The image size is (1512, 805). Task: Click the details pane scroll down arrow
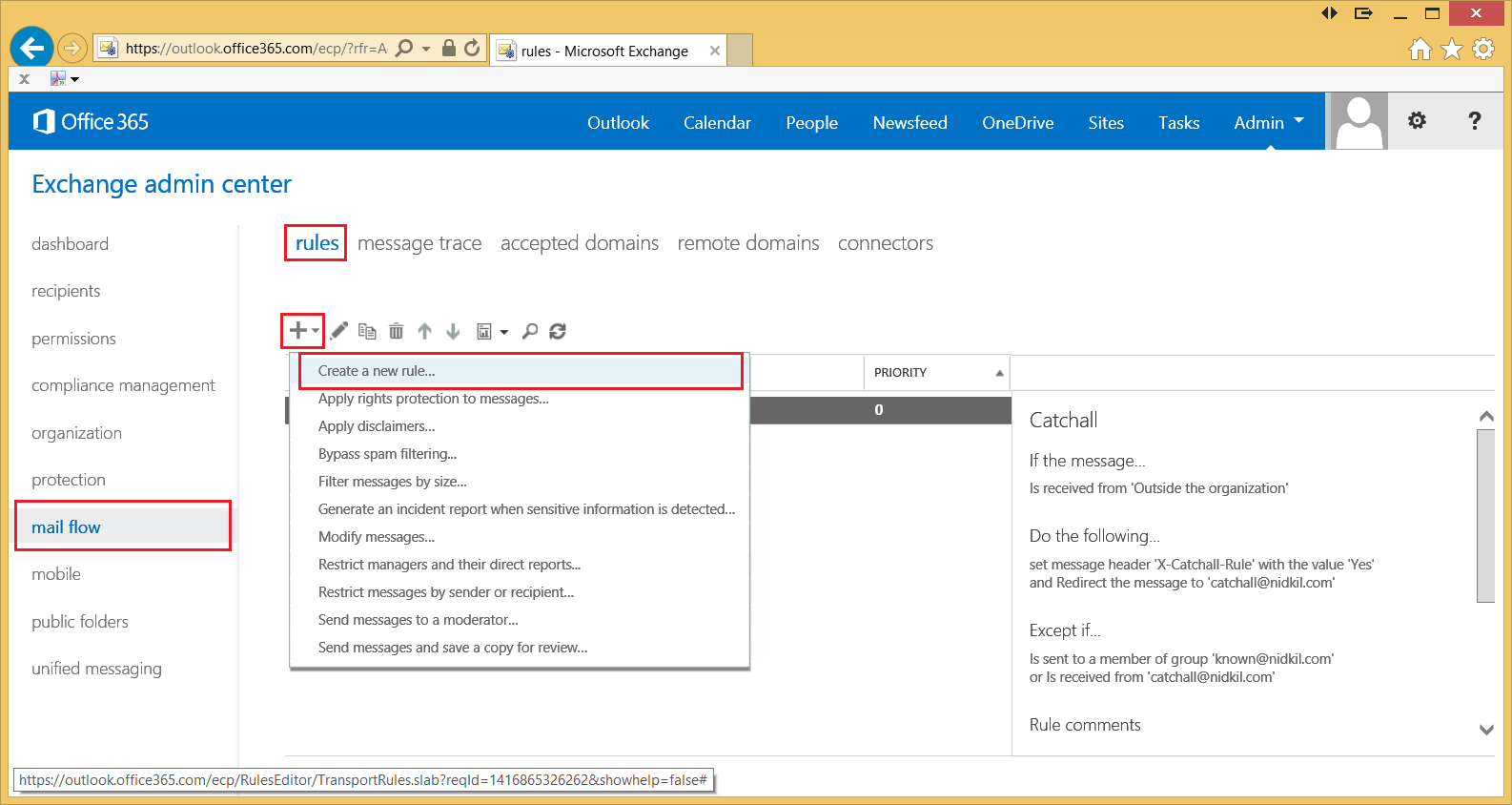click(1485, 729)
